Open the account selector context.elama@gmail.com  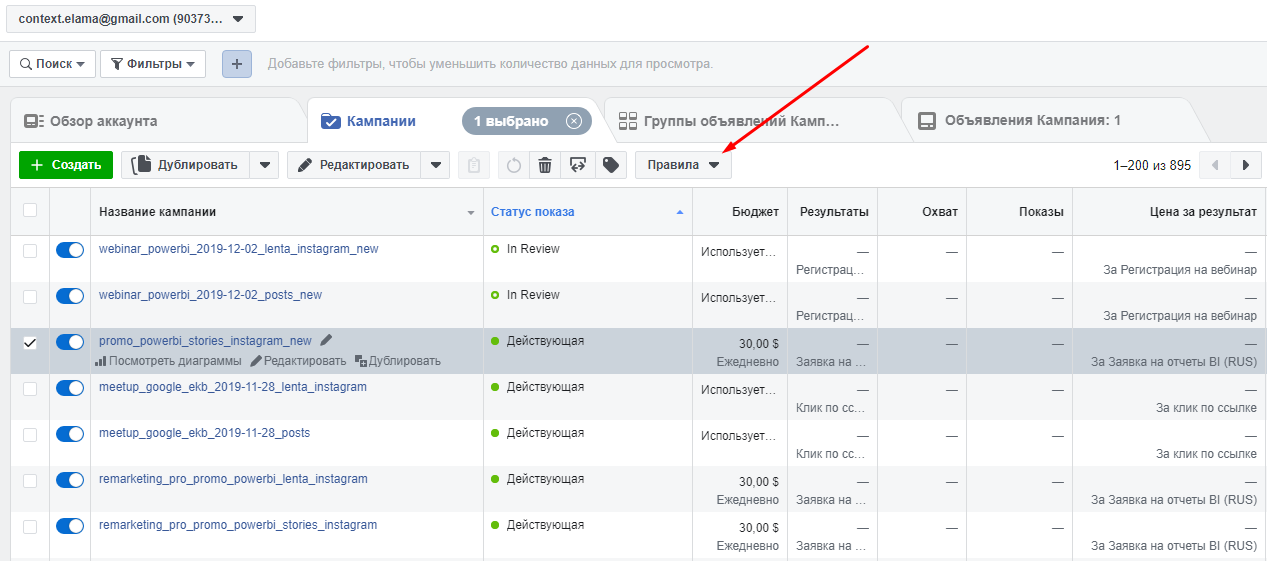(x=131, y=19)
